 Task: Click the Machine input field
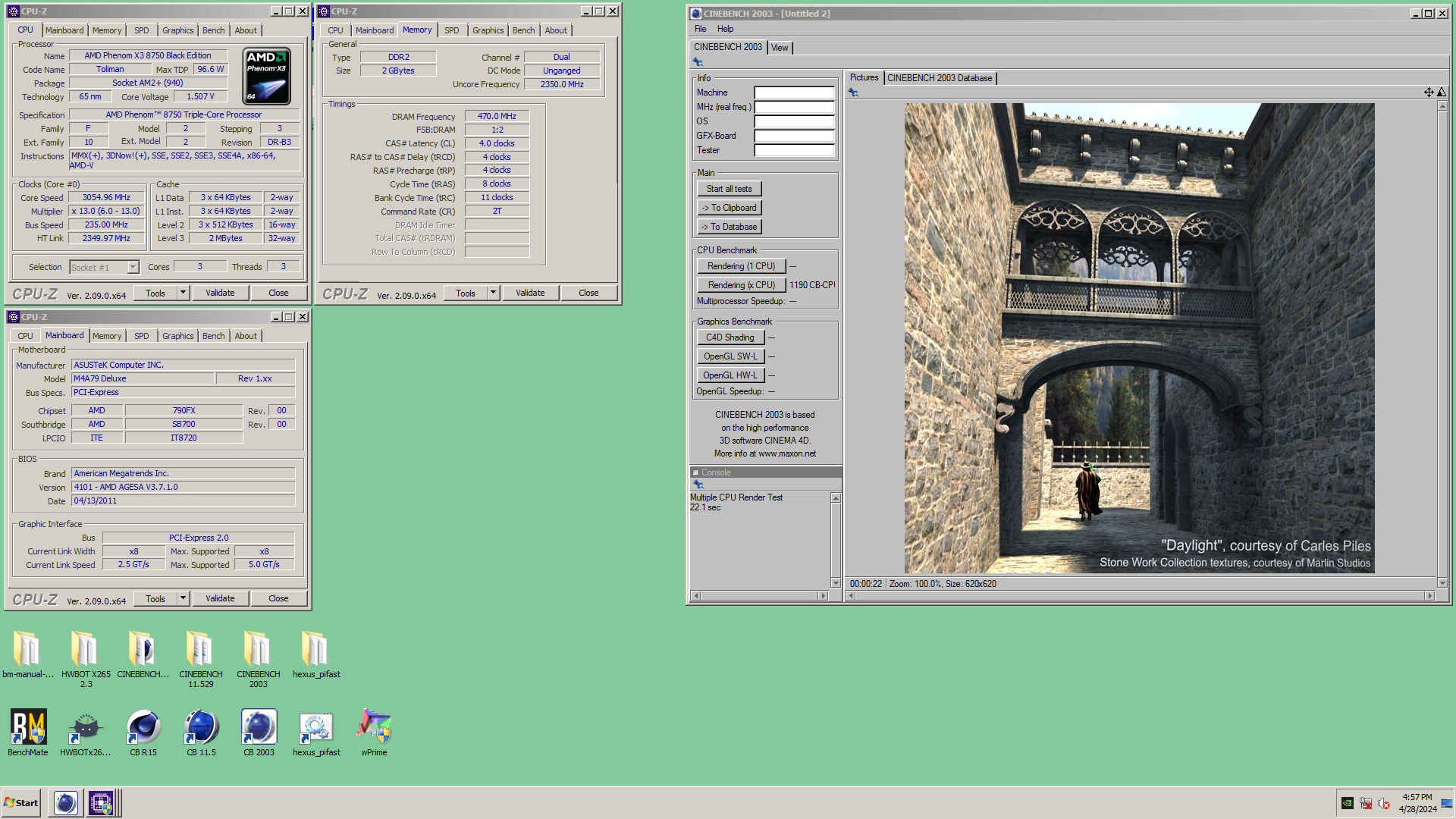794,93
